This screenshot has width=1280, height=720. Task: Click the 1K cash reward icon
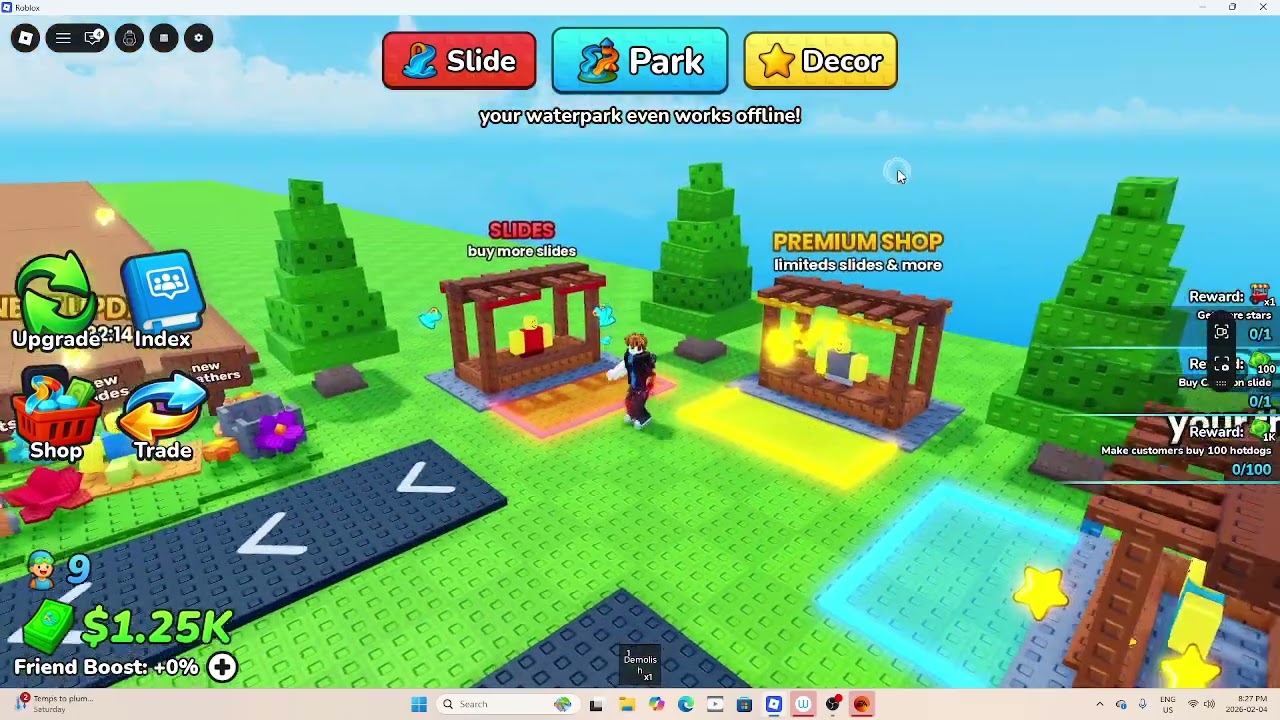click(x=1262, y=431)
